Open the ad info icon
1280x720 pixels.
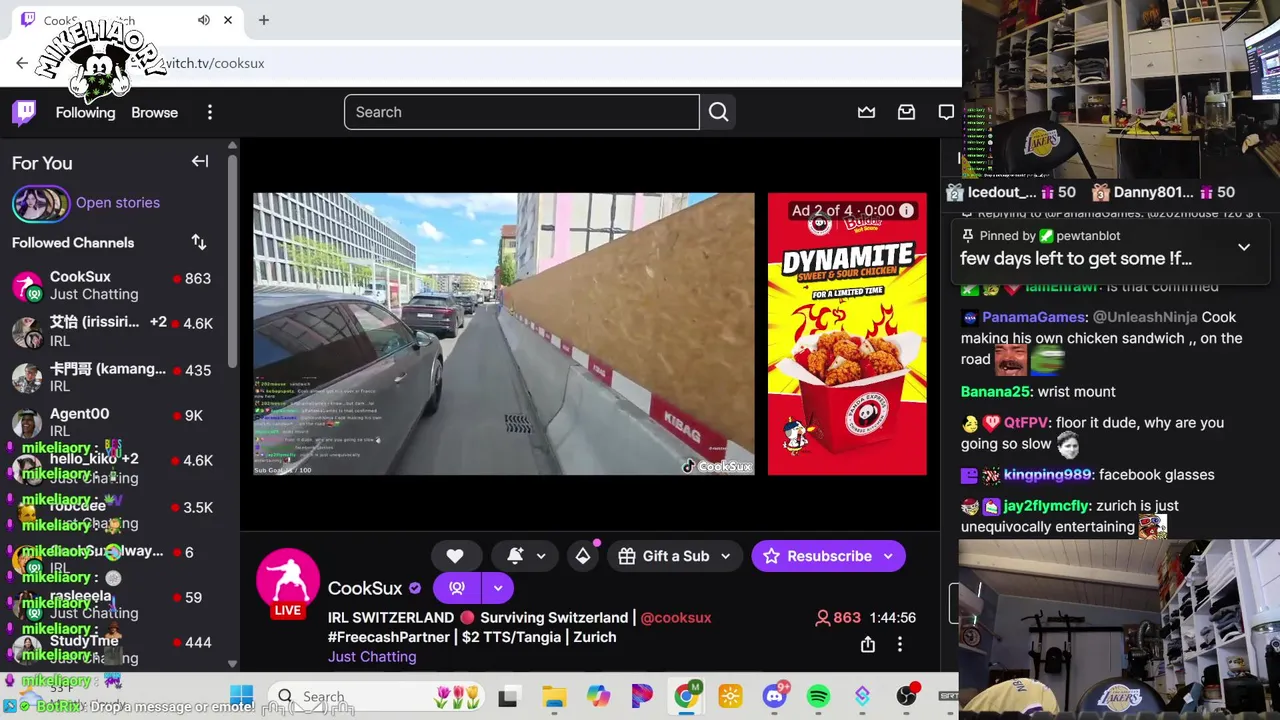tap(906, 210)
